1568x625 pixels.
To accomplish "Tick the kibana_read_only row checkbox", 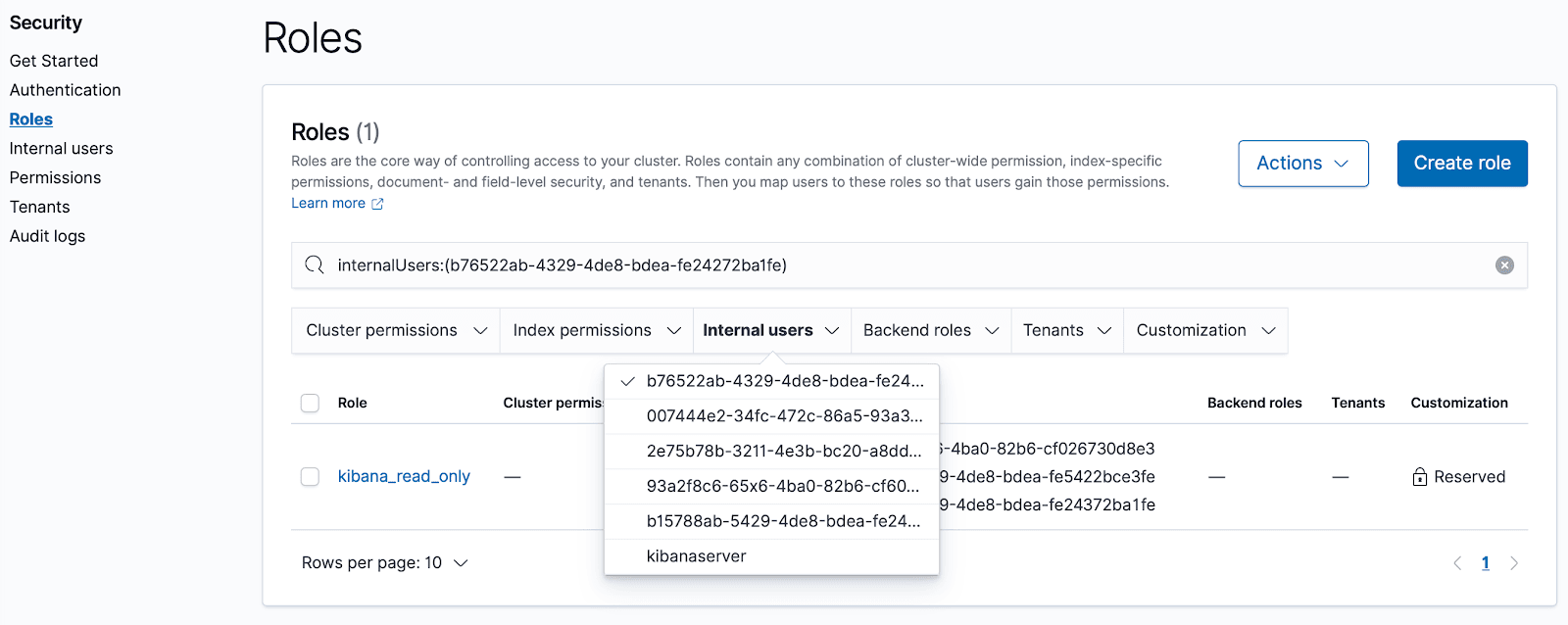I will (310, 477).
